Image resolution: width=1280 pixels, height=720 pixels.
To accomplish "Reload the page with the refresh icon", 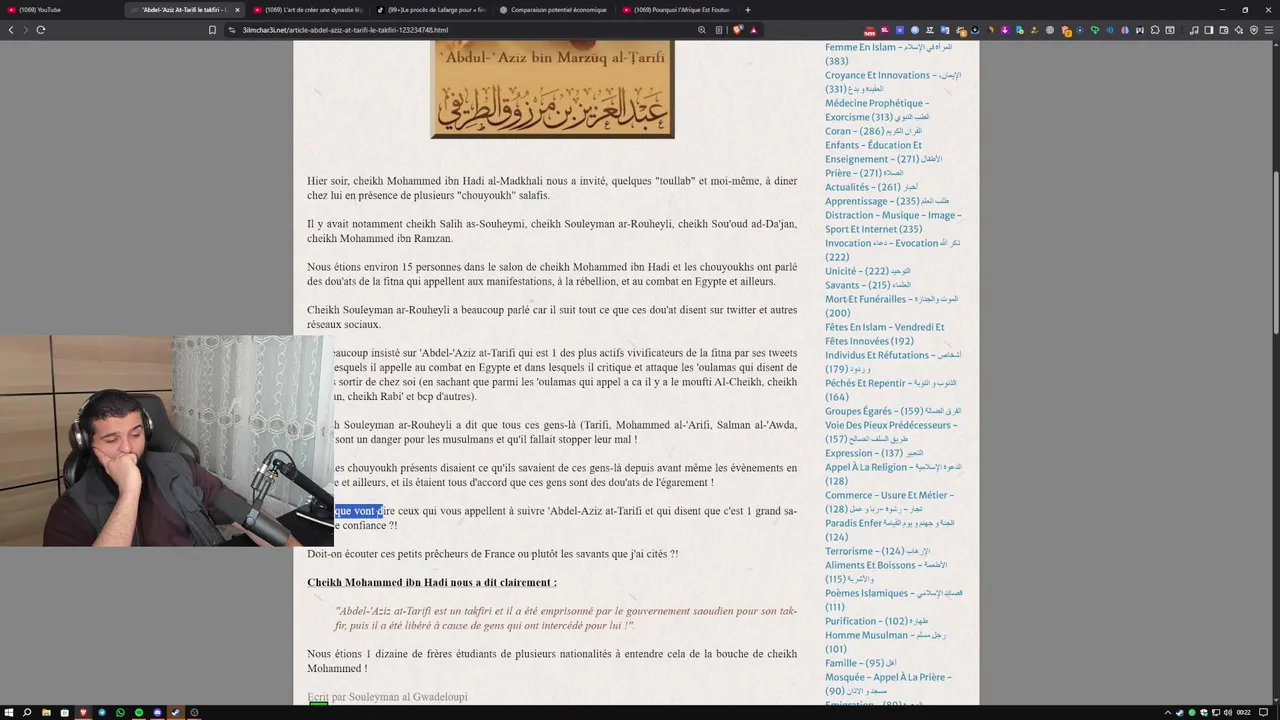I will (41, 30).
